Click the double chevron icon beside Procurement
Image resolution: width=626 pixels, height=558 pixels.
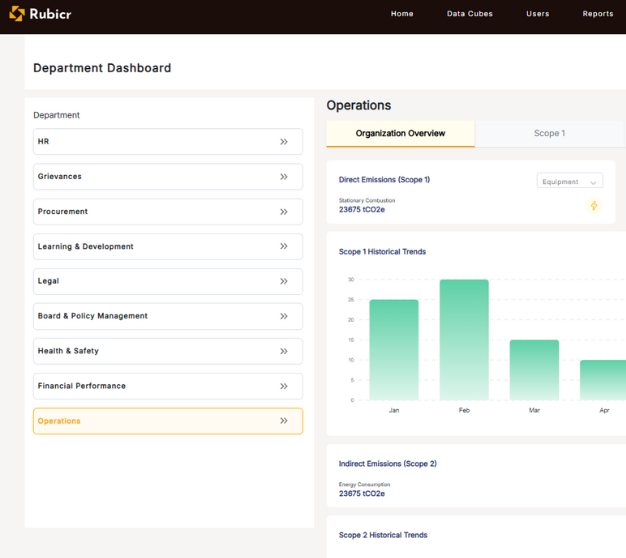(x=284, y=212)
